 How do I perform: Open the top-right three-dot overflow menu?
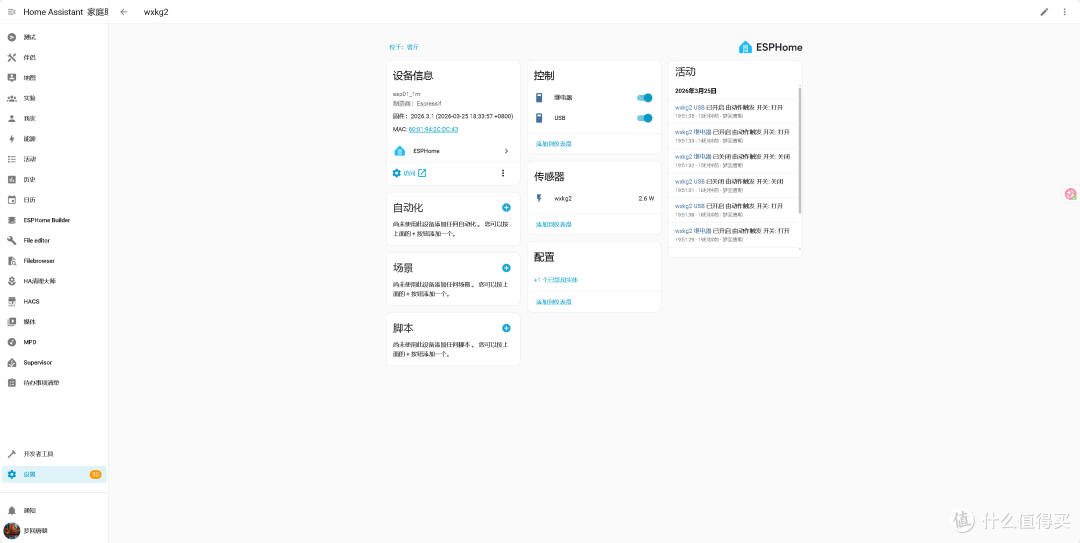click(x=1064, y=12)
